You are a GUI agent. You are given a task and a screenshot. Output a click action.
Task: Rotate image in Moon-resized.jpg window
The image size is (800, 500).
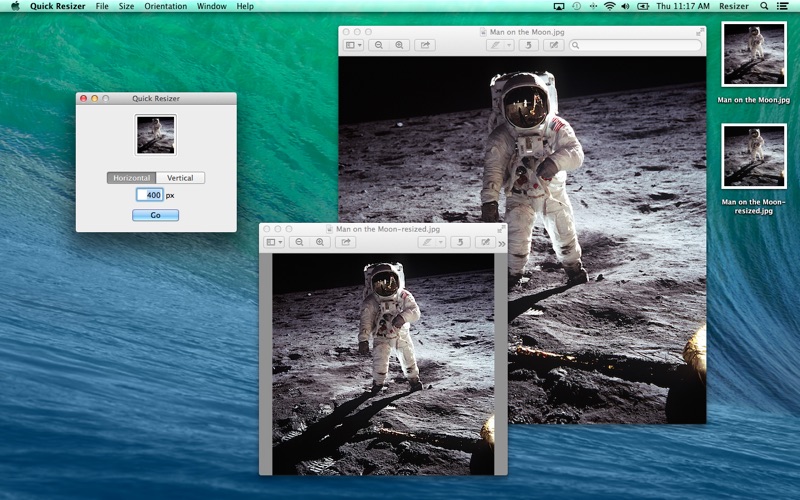click(460, 242)
